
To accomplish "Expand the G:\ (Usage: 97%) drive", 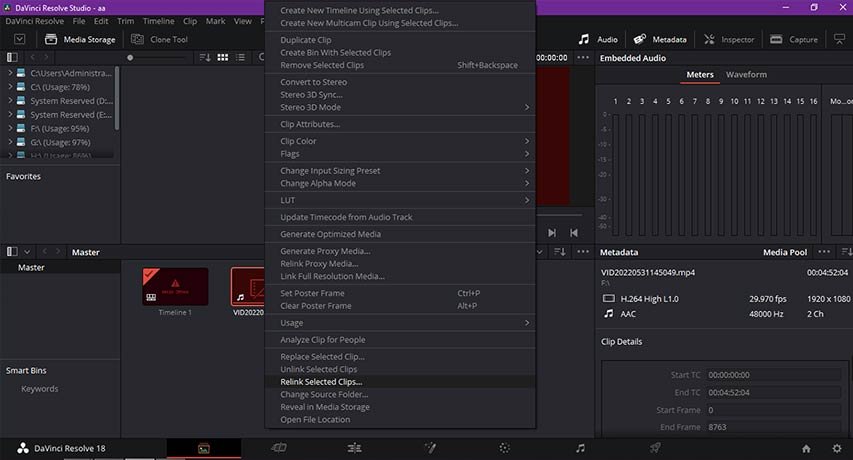I will point(10,142).
